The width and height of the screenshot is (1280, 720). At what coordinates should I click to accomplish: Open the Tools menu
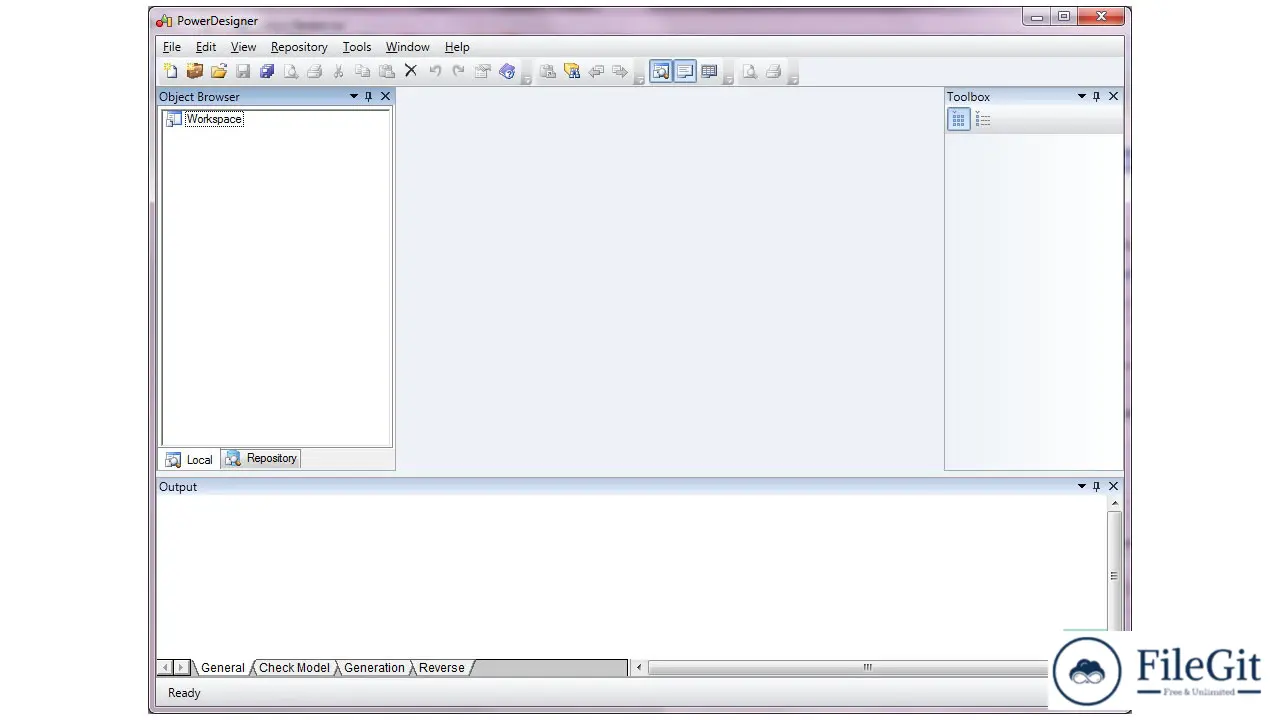tap(357, 47)
